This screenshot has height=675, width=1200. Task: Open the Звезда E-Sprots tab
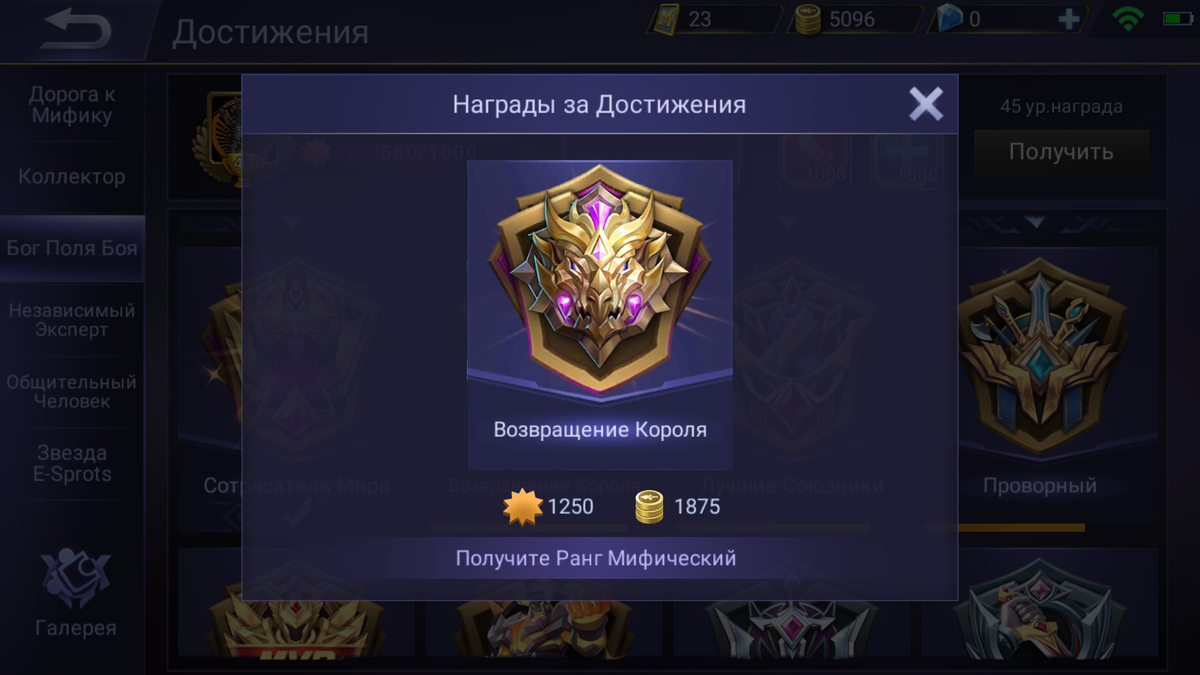click(x=72, y=464)
